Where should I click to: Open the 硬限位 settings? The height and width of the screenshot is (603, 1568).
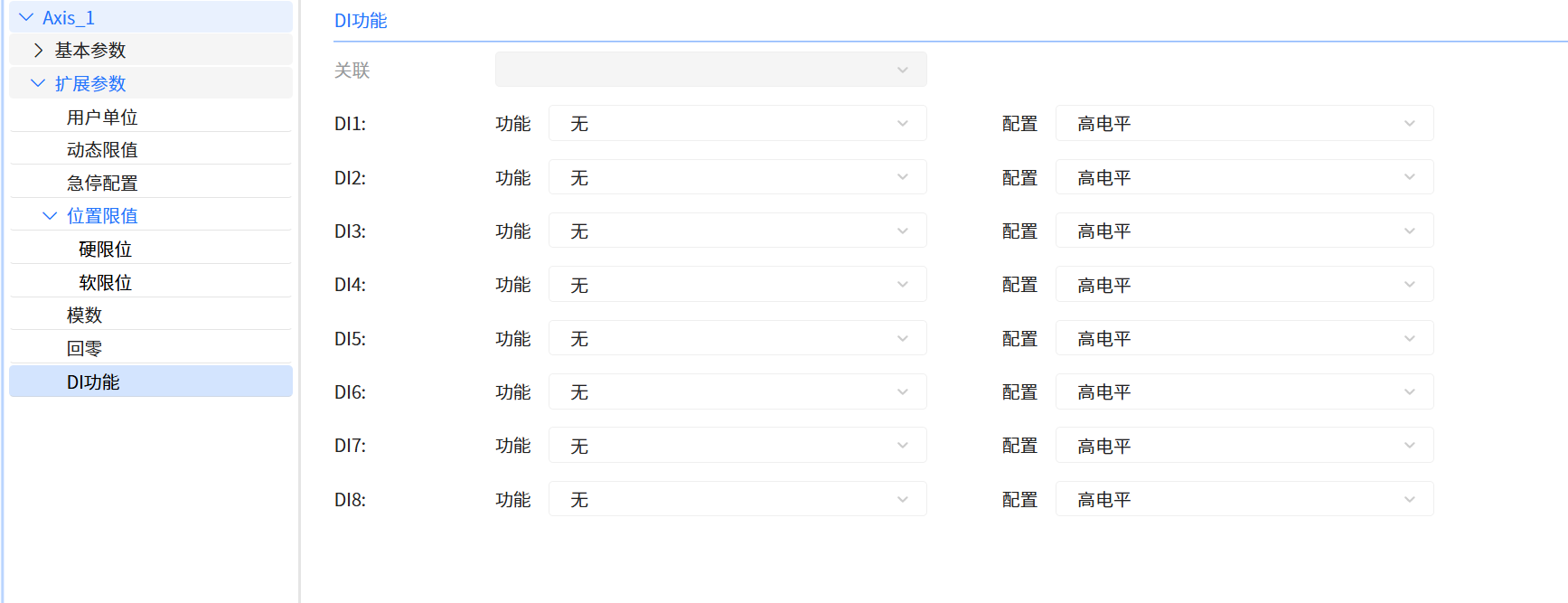coord(106,250)
